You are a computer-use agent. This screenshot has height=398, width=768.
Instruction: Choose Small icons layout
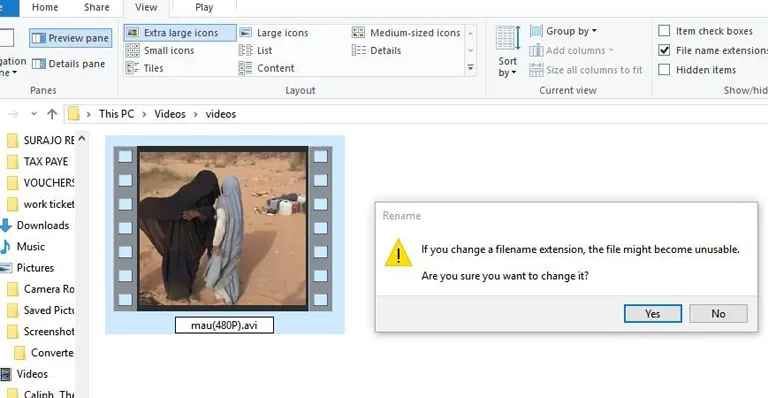tap(160, 50)
